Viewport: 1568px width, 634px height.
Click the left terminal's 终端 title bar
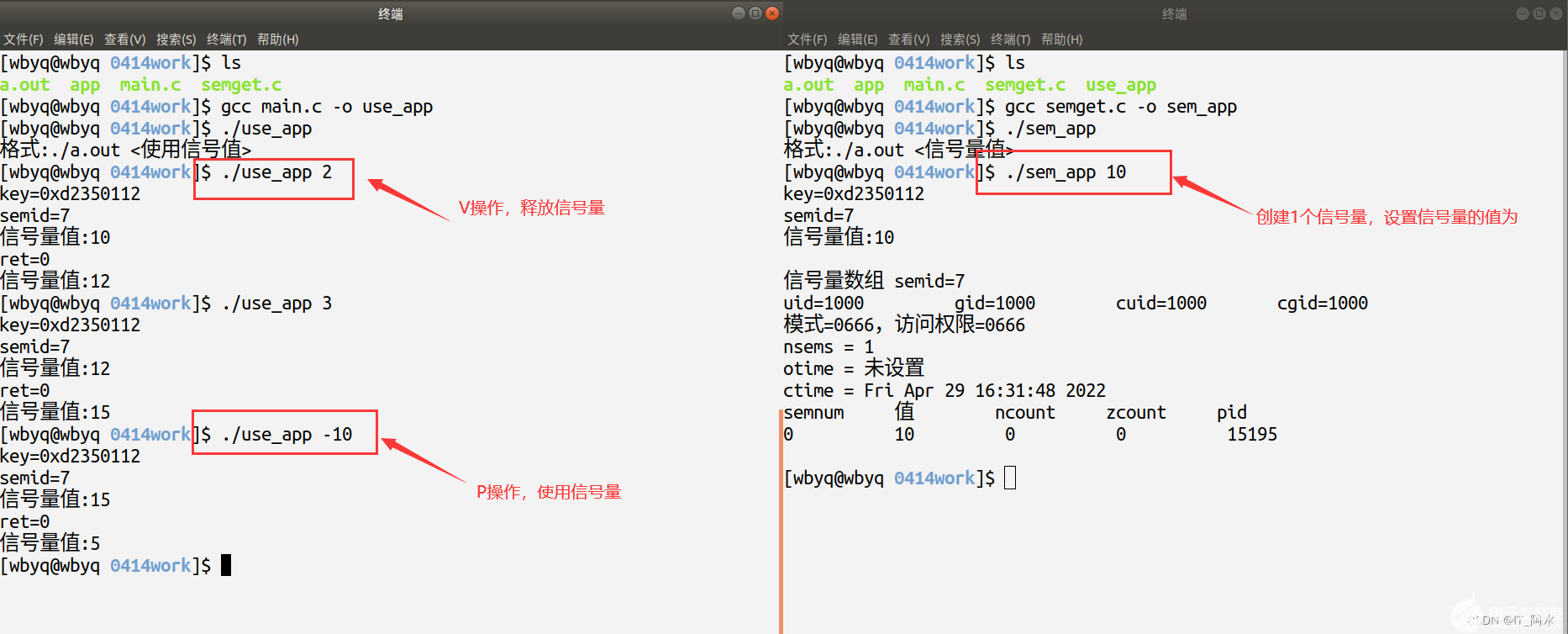[391, 13]
